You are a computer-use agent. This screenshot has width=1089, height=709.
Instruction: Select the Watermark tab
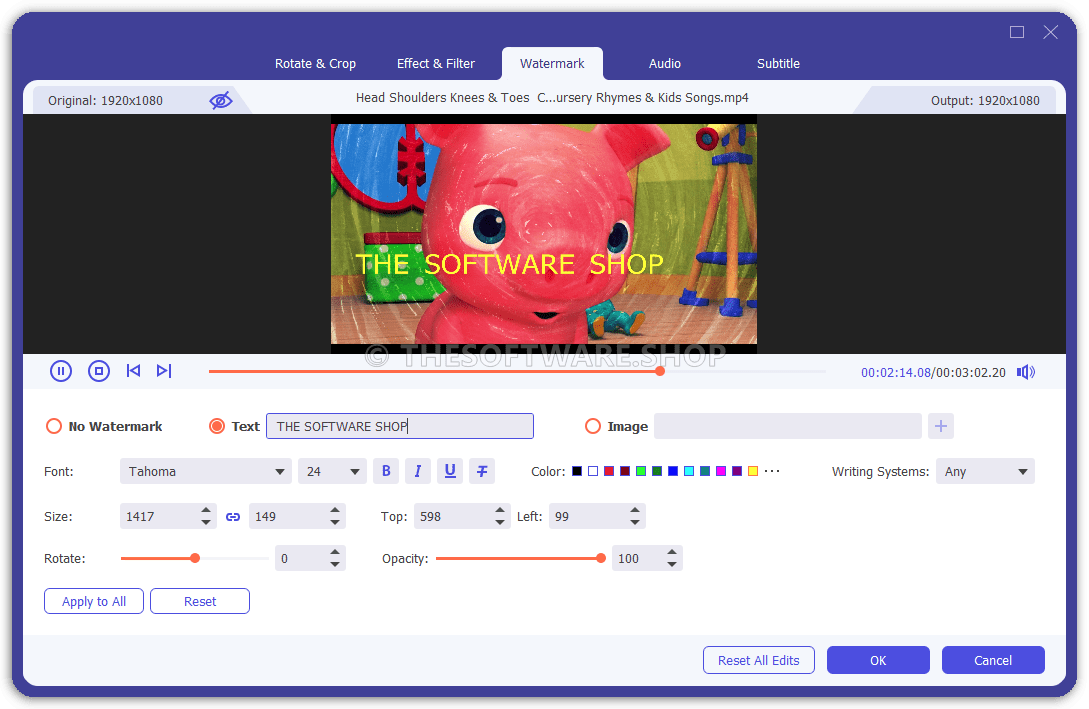(x=552, y=64)
